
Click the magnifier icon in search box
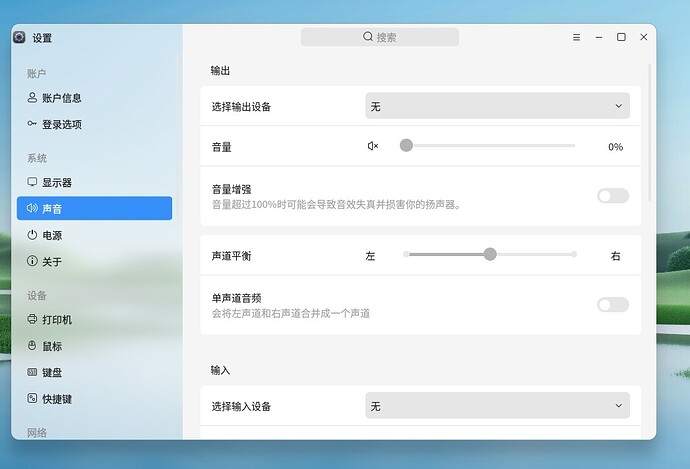coord(368,37)
